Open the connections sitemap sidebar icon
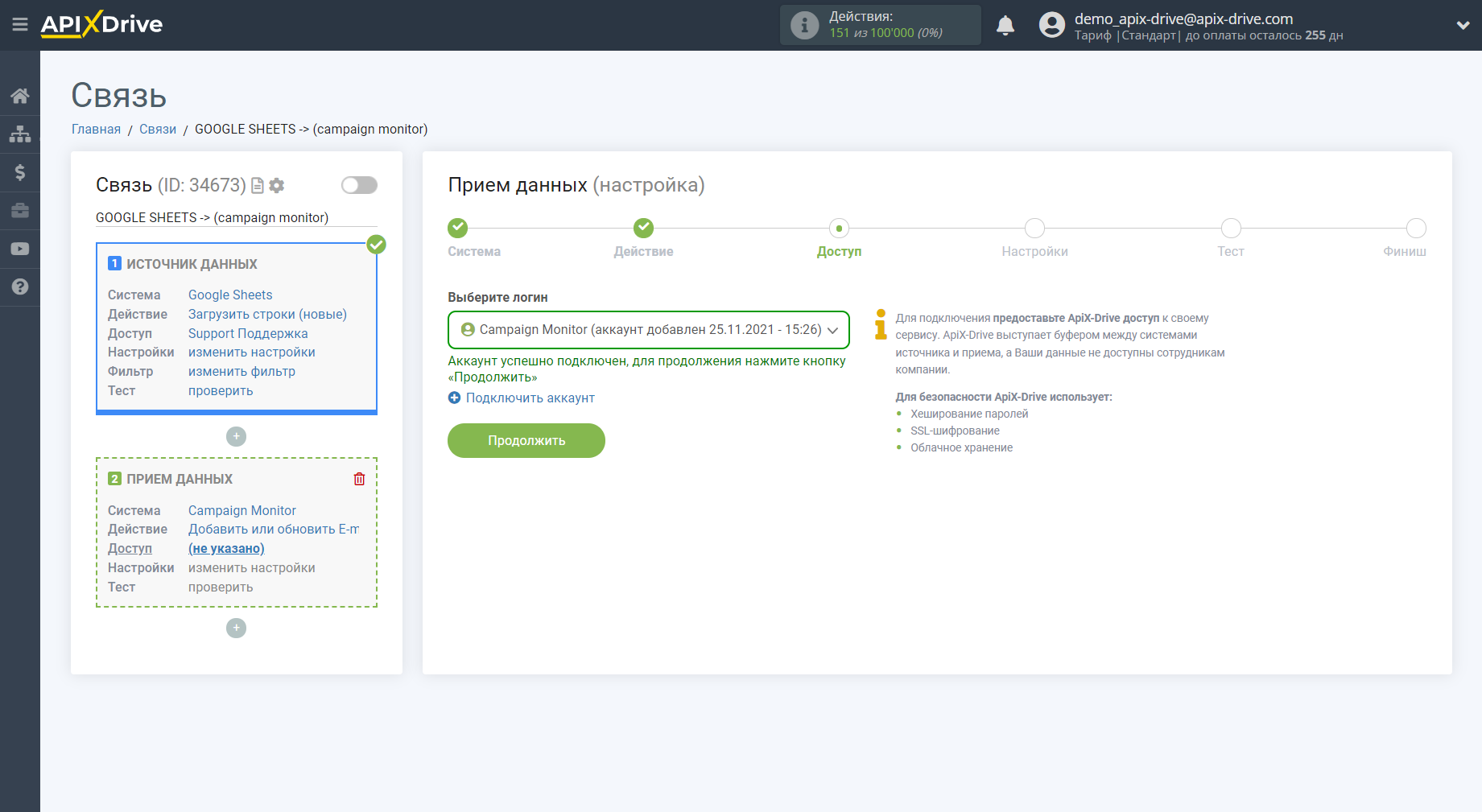Screen dimensions: 1482x812 pyautogui.click(x=20, y=134)
